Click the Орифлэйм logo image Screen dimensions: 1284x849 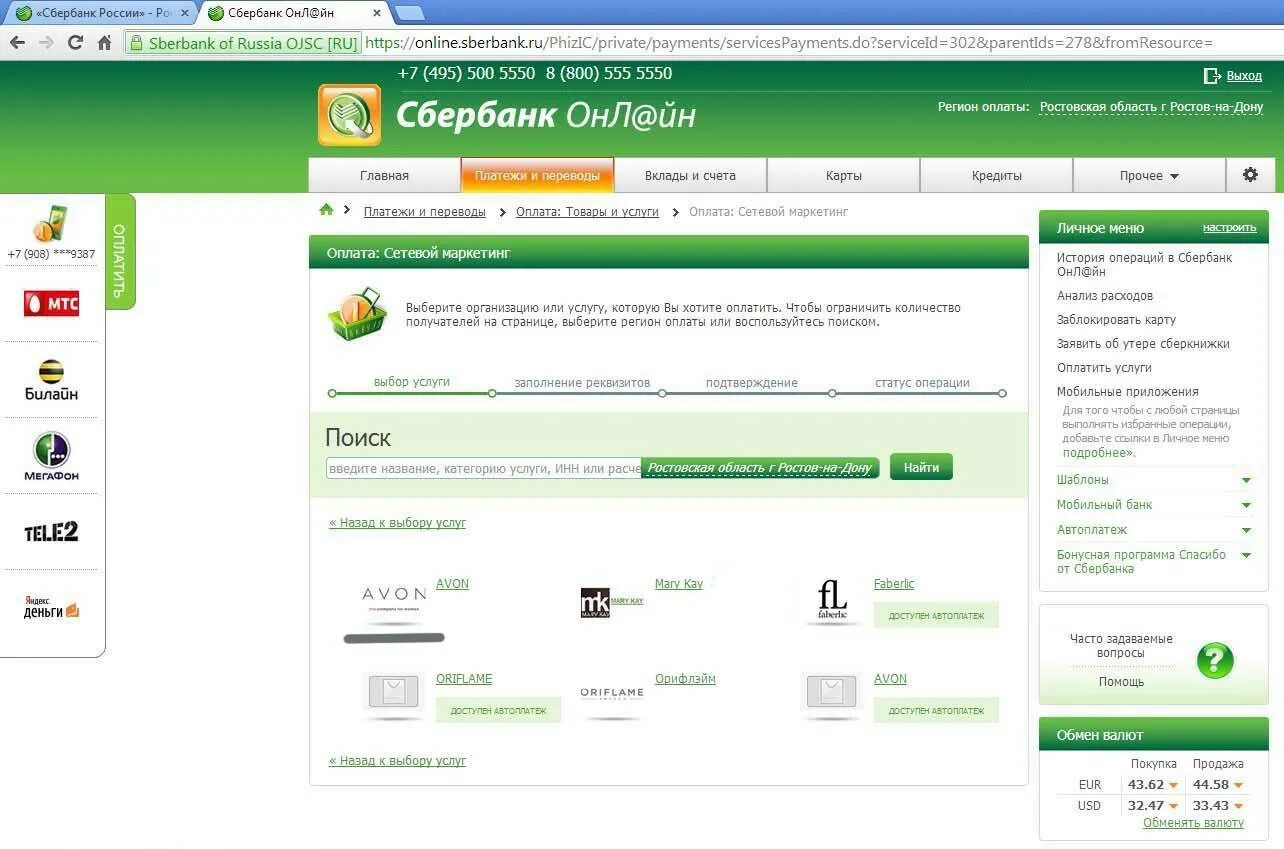(x=612, y=694)
